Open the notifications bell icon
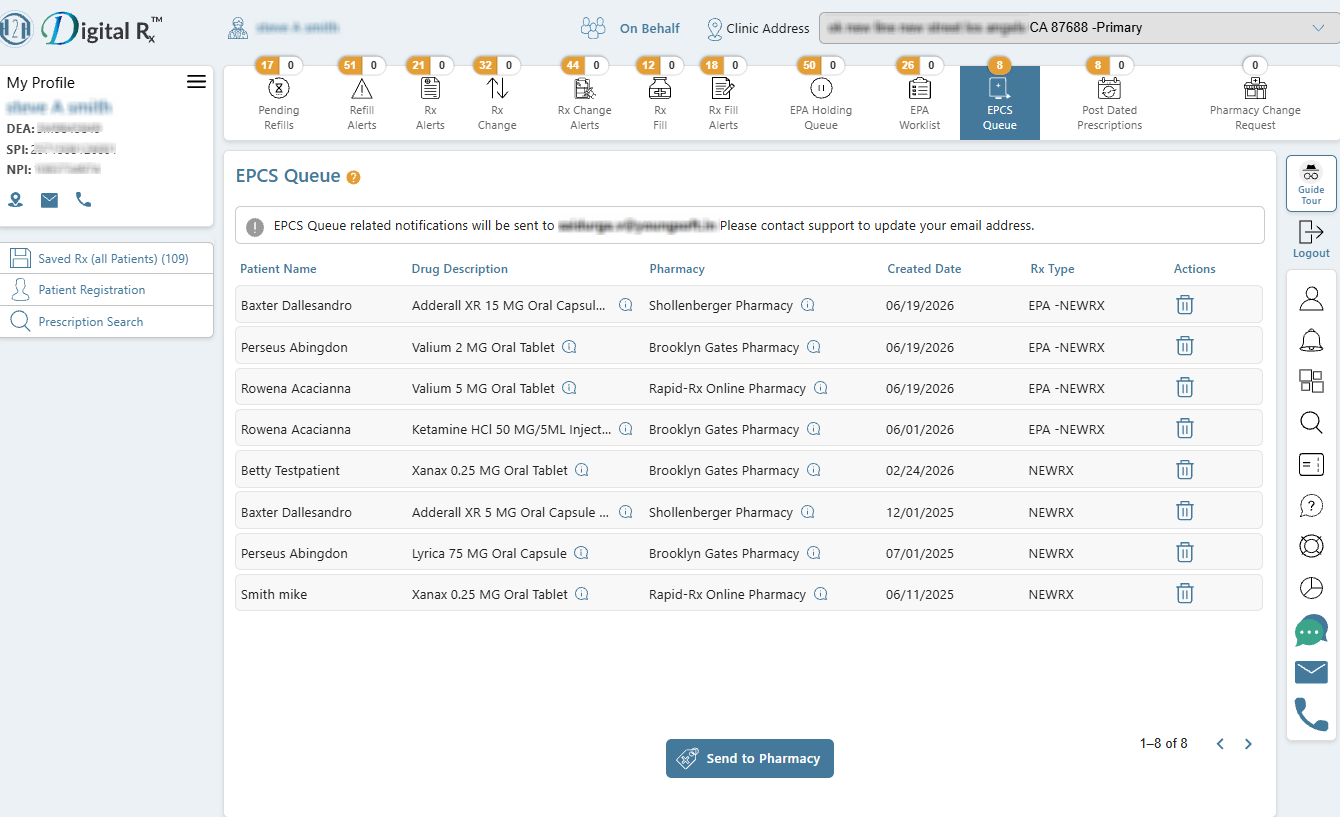 coord(1311,339)
